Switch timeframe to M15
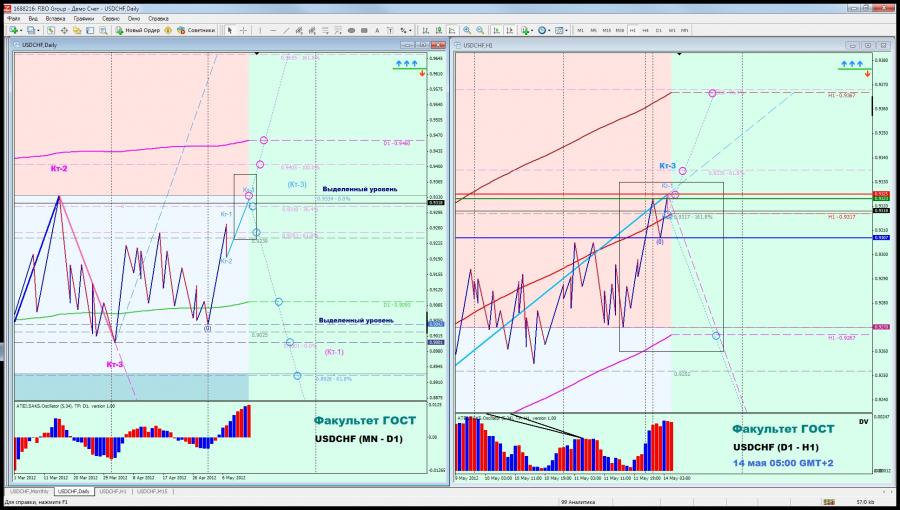Viewport: 900px width, 510px height. (x=607, y=30)
